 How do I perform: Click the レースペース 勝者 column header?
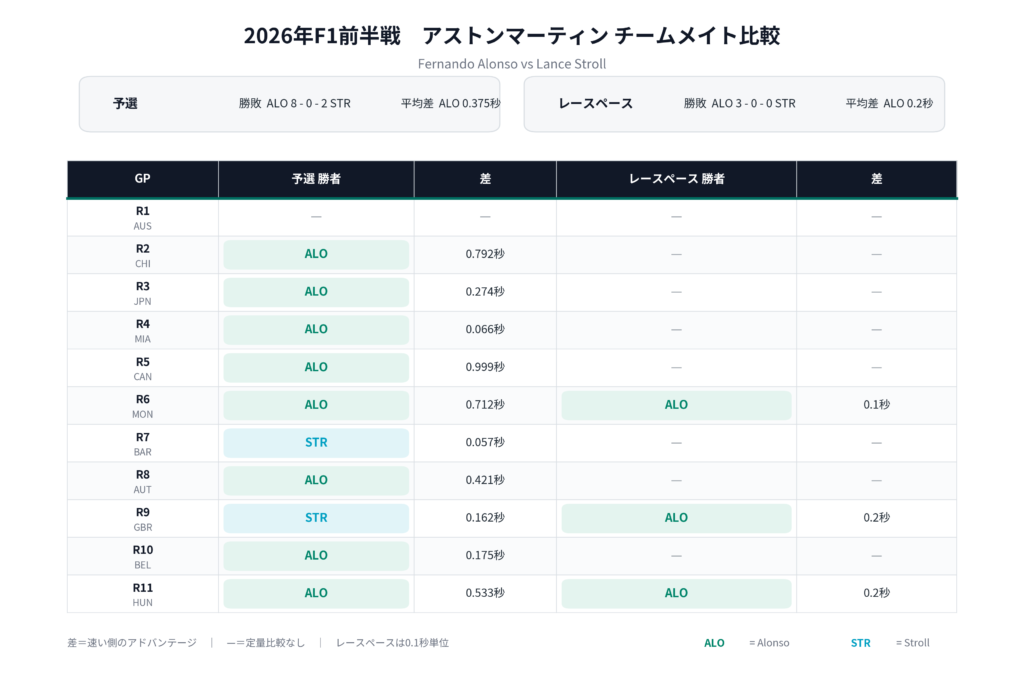tap(677, 178)
